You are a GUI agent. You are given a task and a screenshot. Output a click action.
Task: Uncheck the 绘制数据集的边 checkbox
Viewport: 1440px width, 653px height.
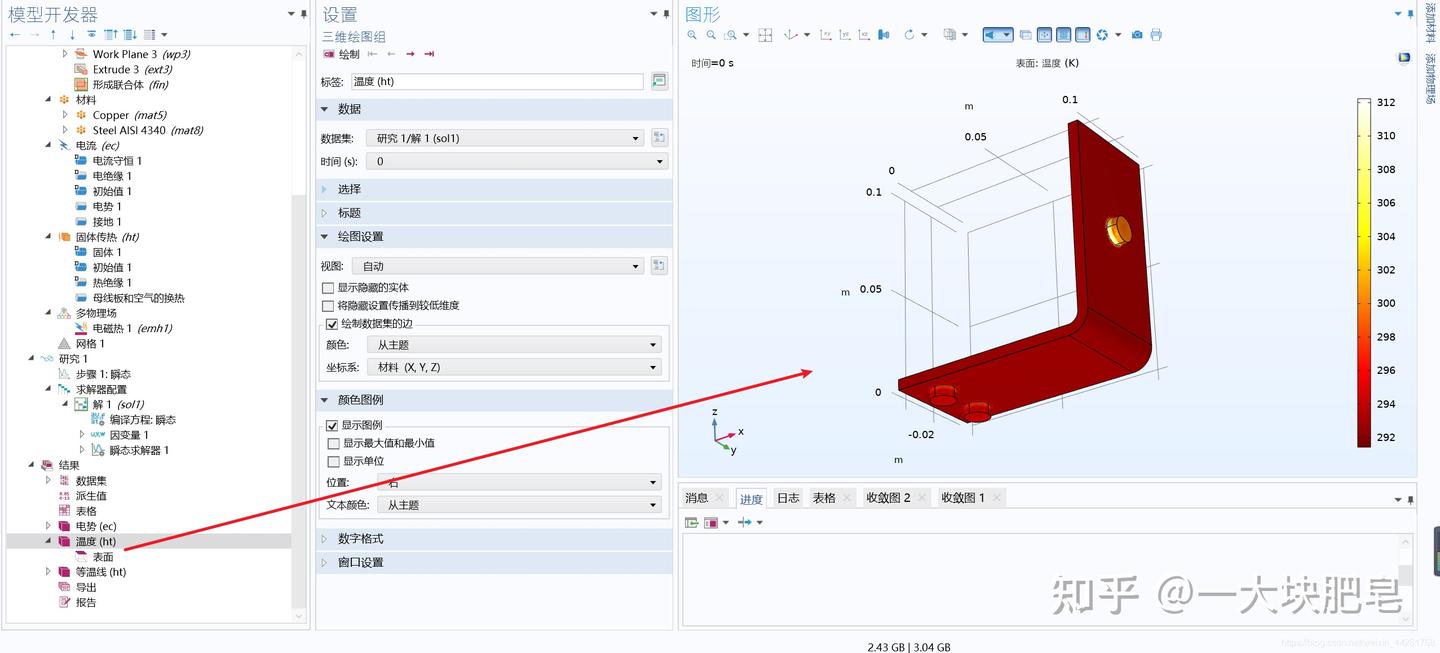pos(332,324)
